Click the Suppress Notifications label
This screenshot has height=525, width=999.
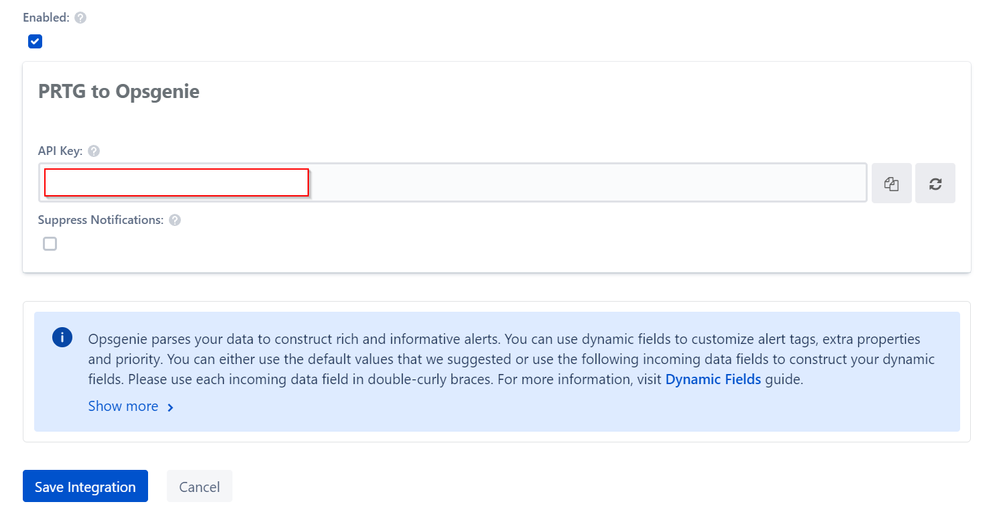point(101,220)
